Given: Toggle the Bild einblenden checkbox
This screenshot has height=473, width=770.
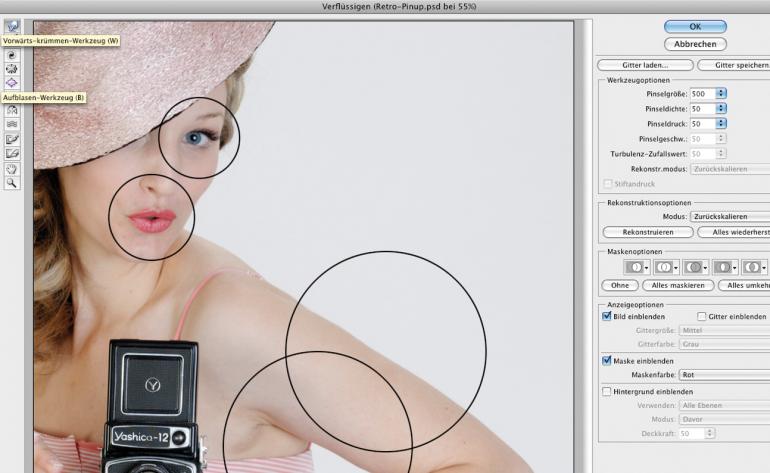Looking at the screenshot, I should tap(606, 316).
